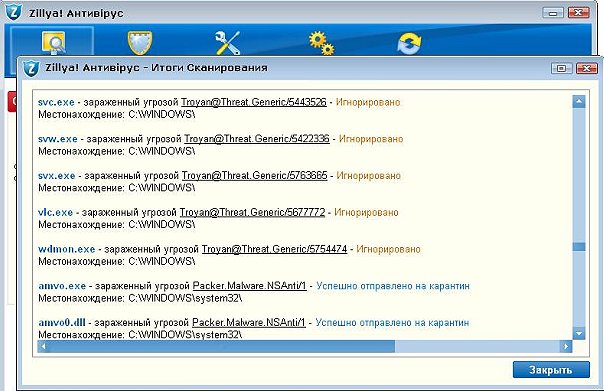Click Игнорировано status for svw.exe
Screen dimensions: 604x391
(x=371, y=139)
